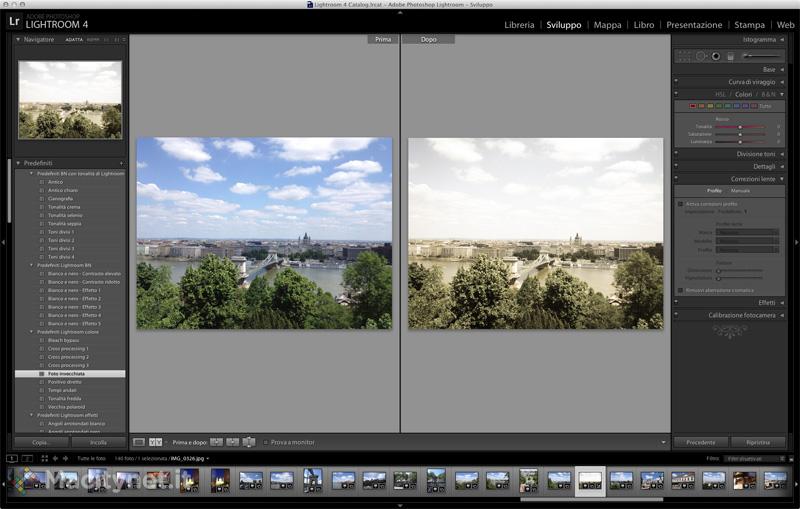Toggle 'Prova a monitor' soft proofing checkbox
This screenshot has width=800, height=509.
[x=265, y=442]
